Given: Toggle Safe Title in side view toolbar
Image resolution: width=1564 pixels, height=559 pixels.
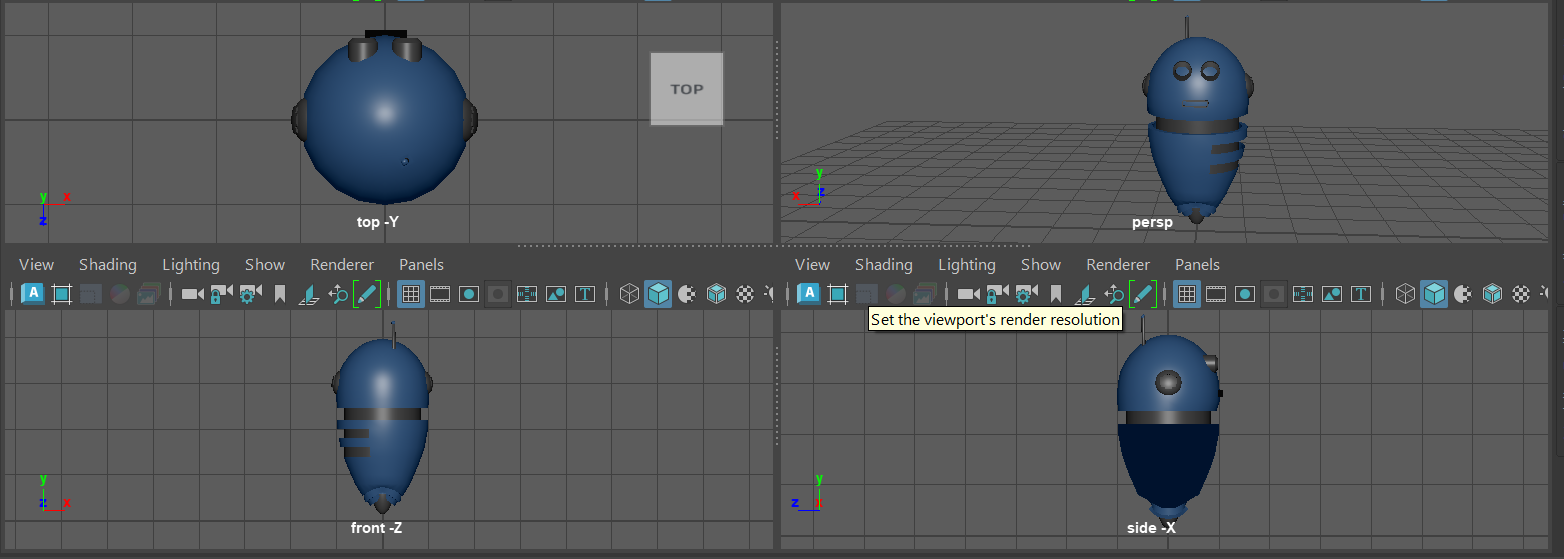Looking at the screenshot, I should (x=1361, y=294).
